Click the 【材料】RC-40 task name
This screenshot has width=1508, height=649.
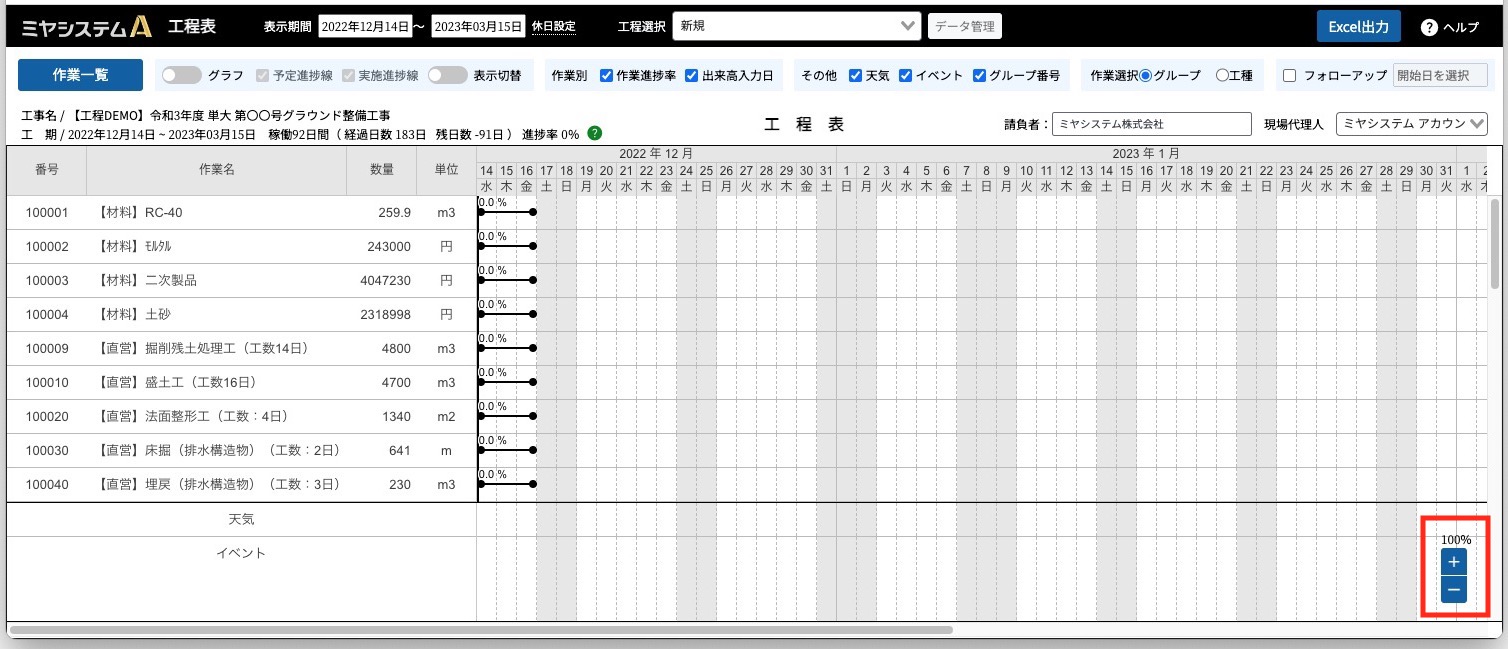click(x=141, y=213)
